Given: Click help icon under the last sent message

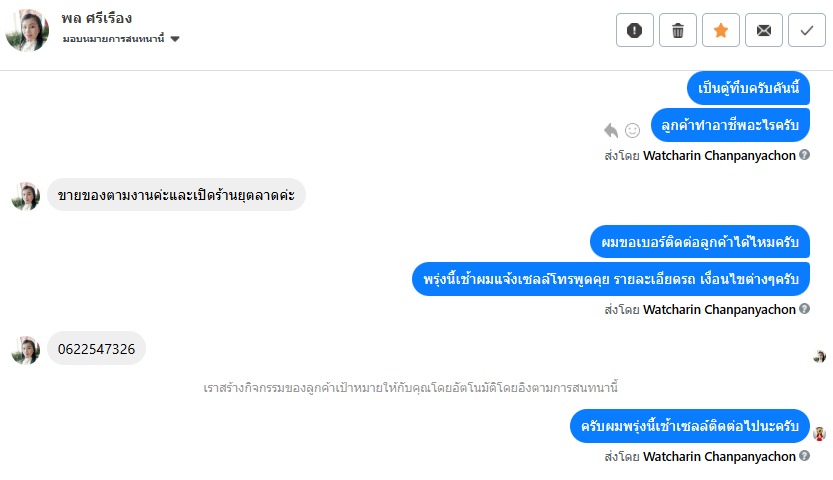Looking at the screenshot, I should (805, 457).
